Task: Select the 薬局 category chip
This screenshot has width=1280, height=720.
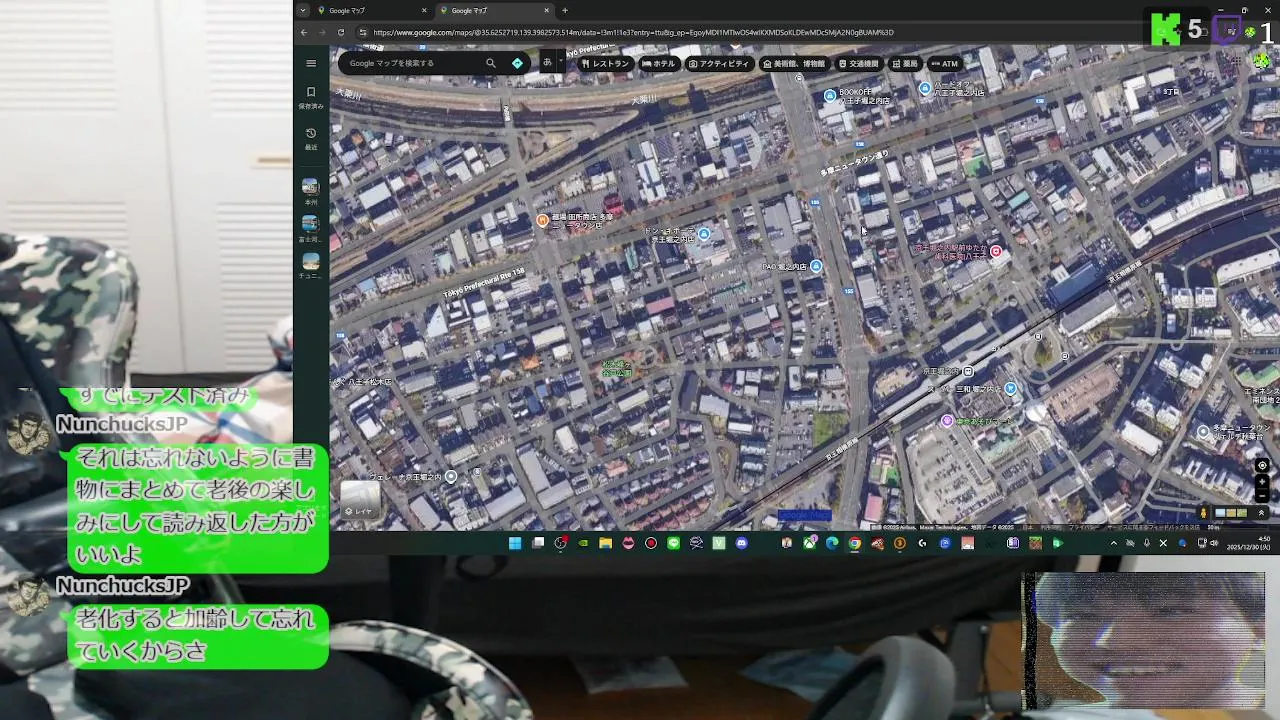Action: pyautogui.click(x=904, y=64)
